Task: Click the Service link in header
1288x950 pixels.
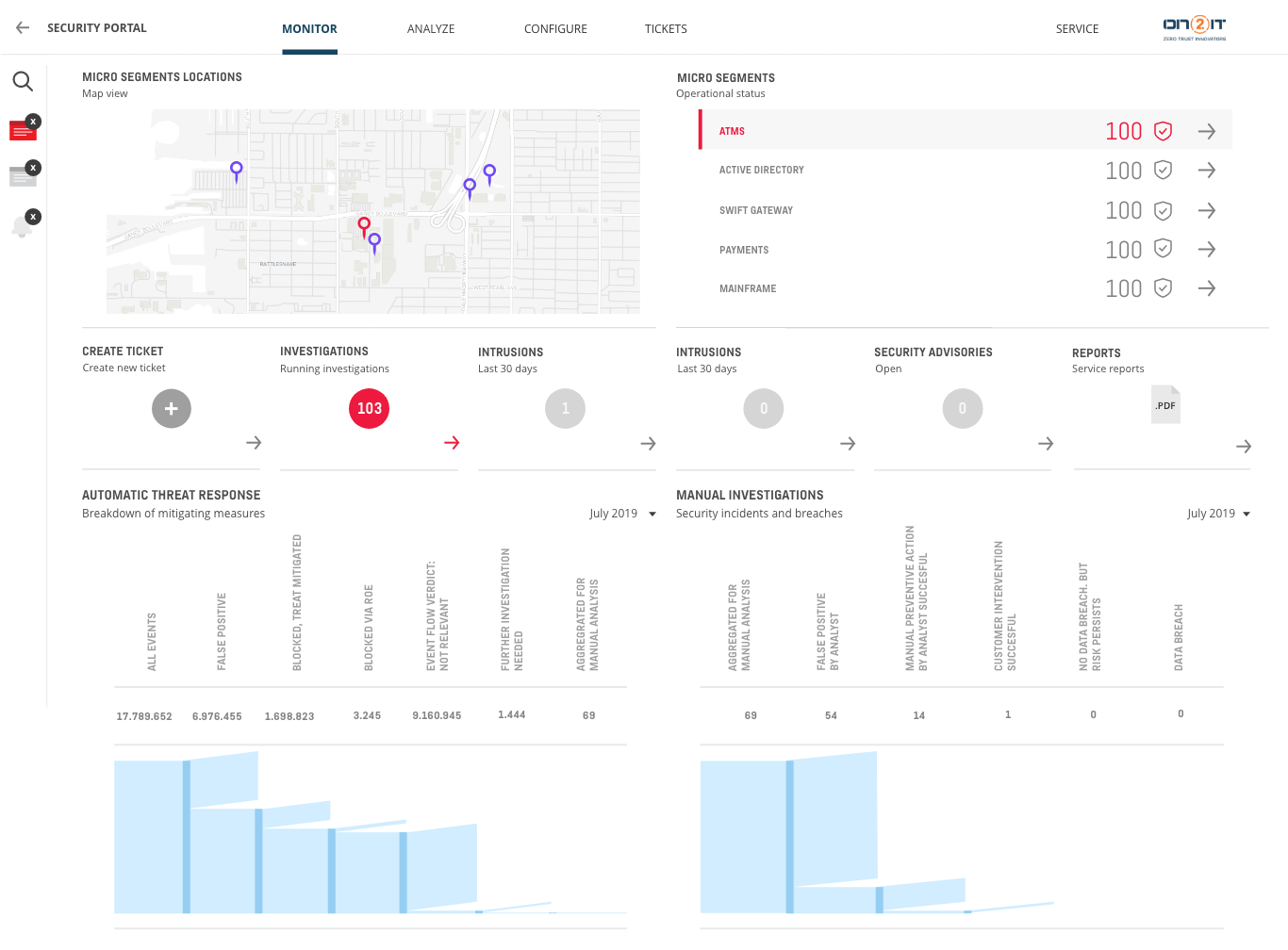Action: pyautogui.click(x=1077, y=29)
